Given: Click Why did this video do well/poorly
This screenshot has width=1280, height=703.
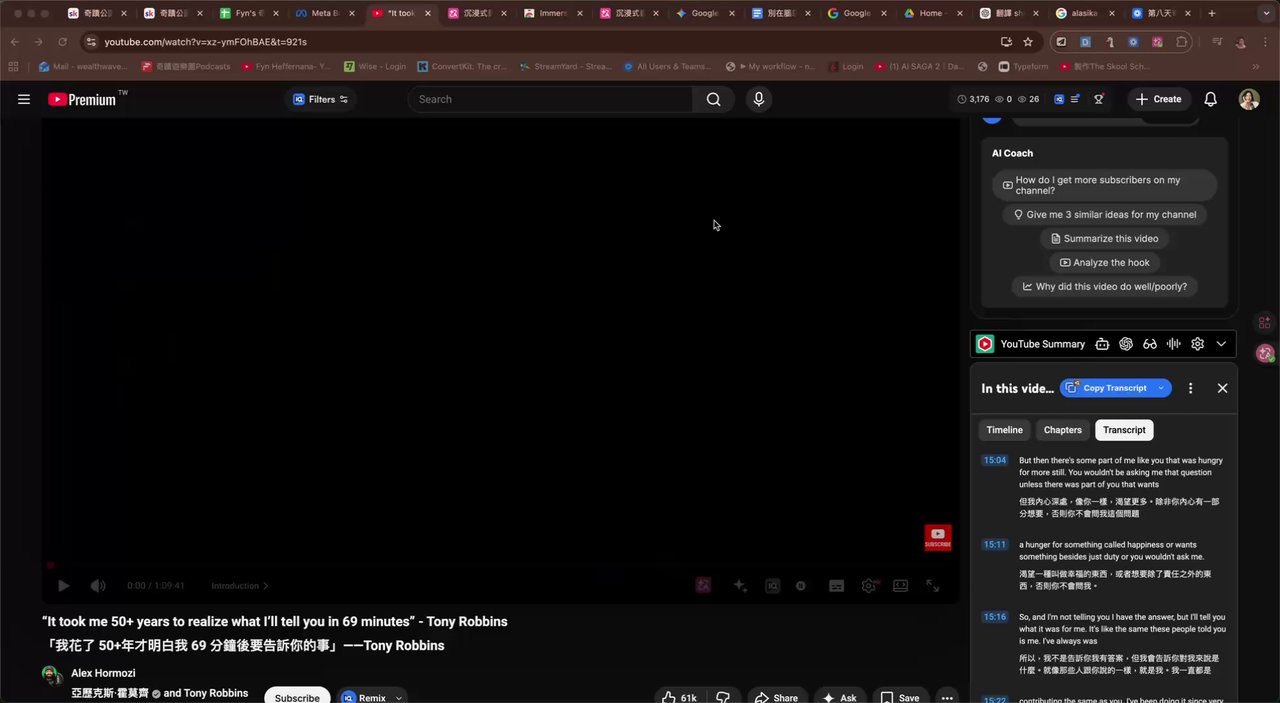Looking at the screenshot, I should [1104, 286].
